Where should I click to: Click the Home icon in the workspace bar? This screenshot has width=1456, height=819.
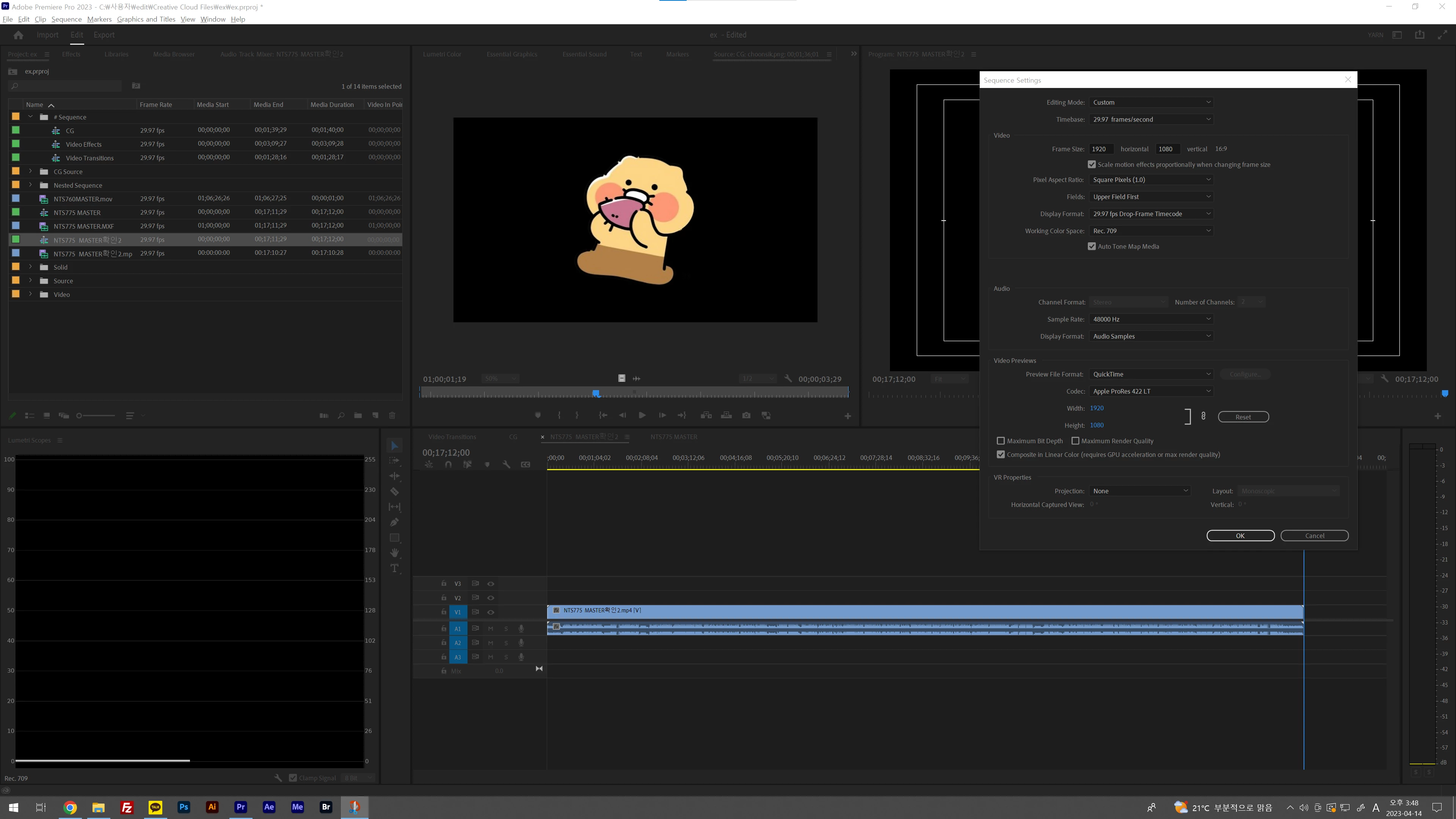(18, 35)
